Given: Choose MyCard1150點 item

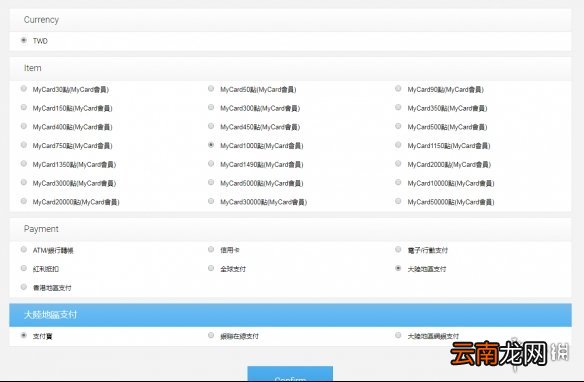Looking at the screenshot, I should tap(398, 145).
